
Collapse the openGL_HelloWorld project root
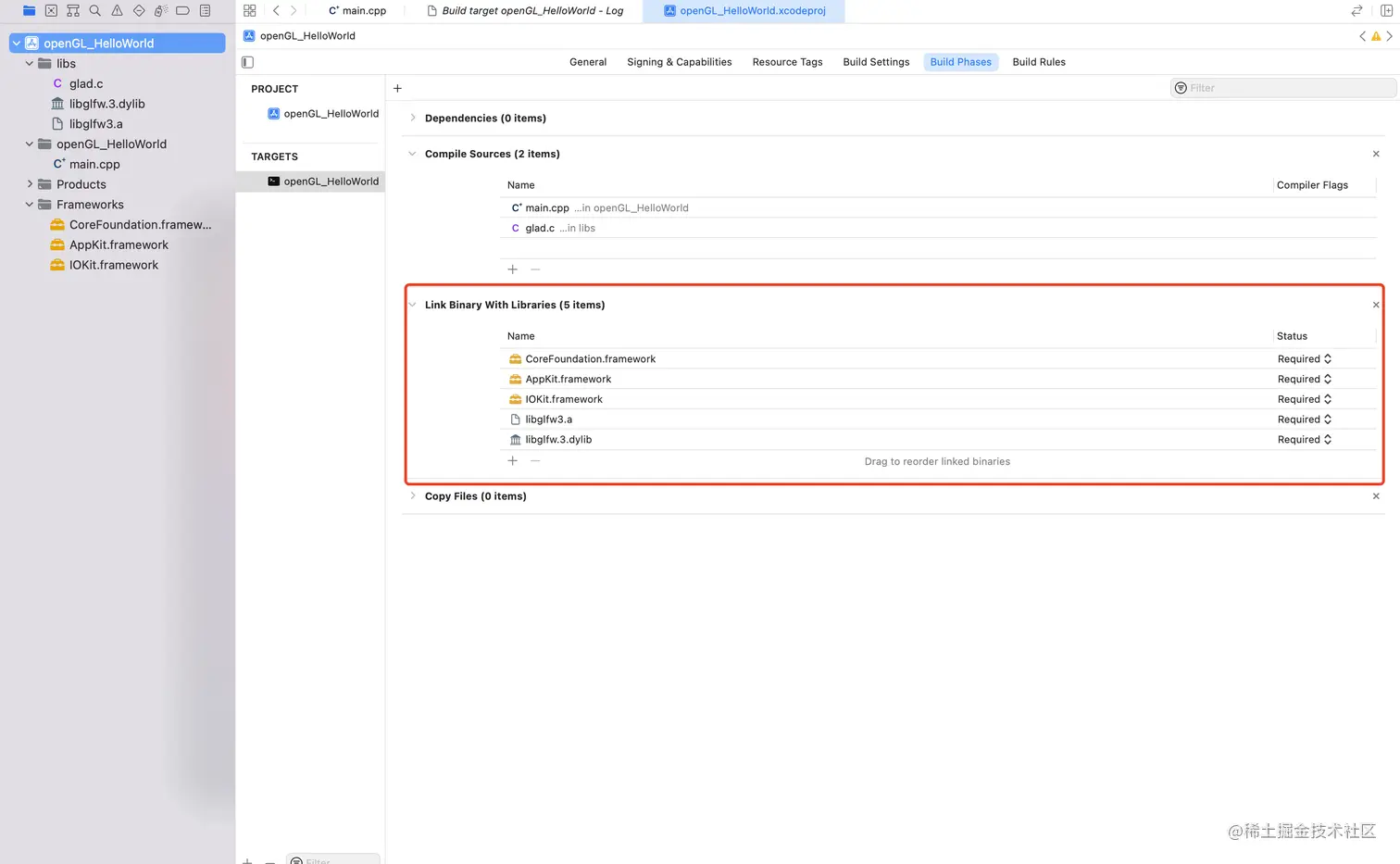tap(17, 44)
